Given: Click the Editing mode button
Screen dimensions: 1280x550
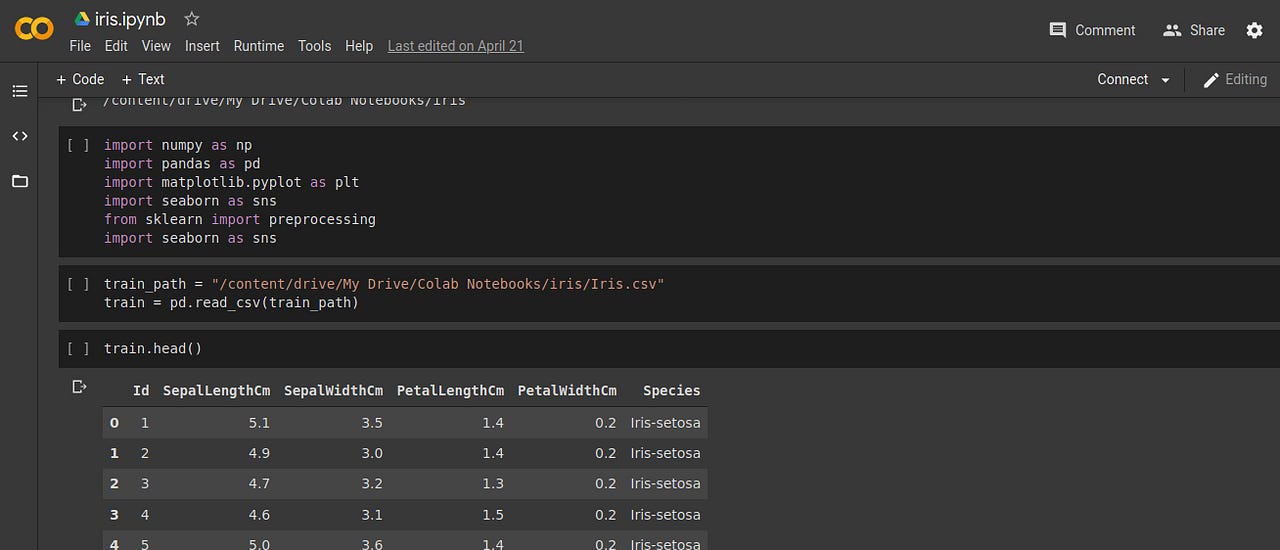Looking at the screenshot, I should coord(1234,80).
